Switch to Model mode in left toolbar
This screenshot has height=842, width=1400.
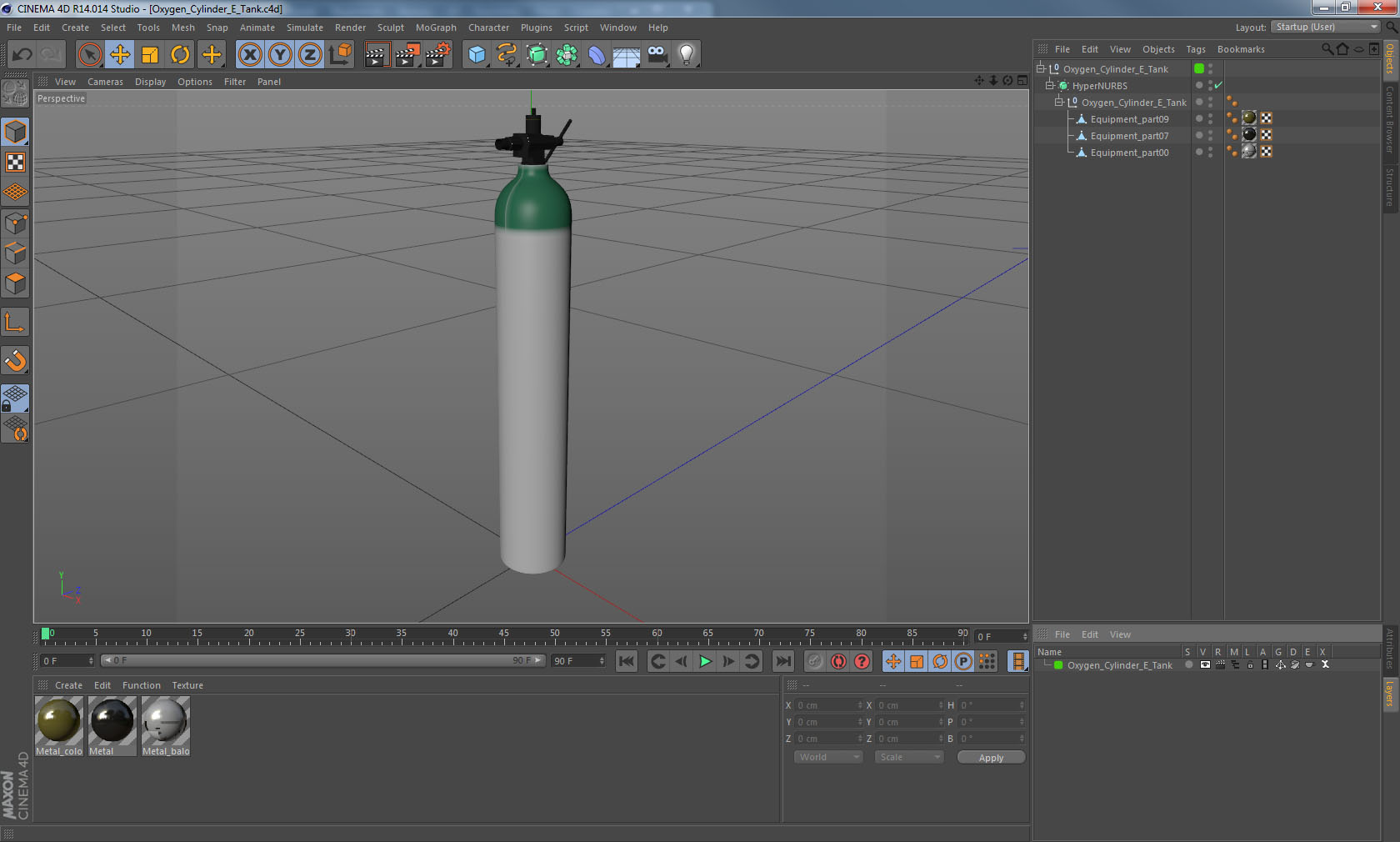click(x=16, y=132)
